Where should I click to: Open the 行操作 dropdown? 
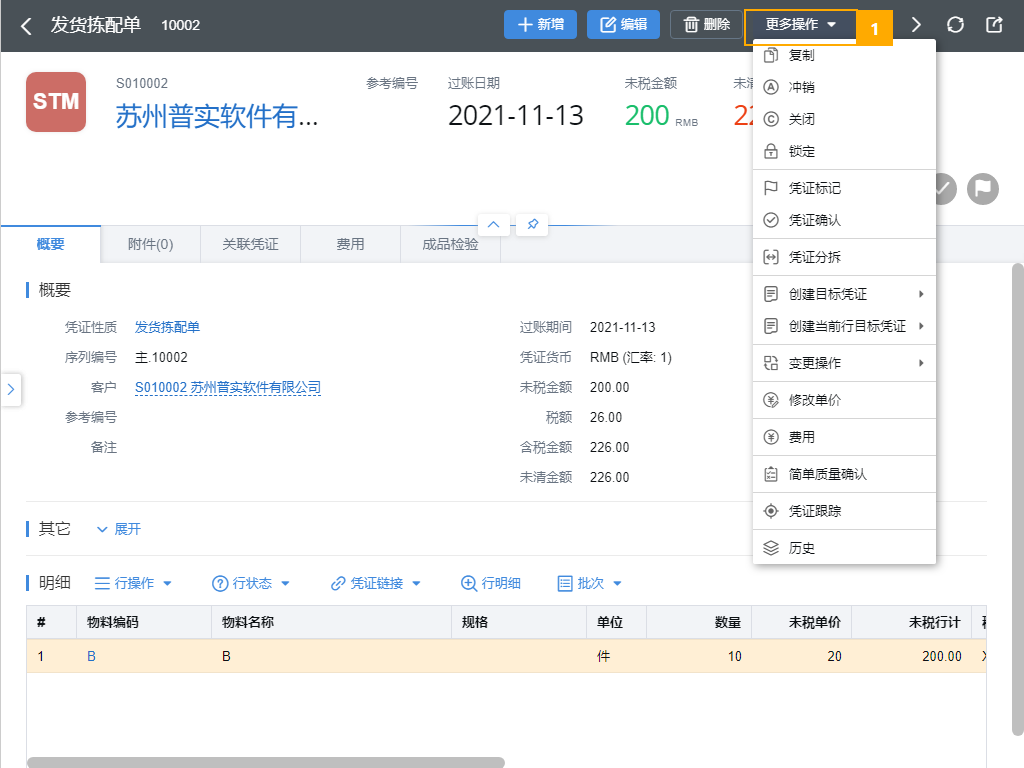coord(133,583)
